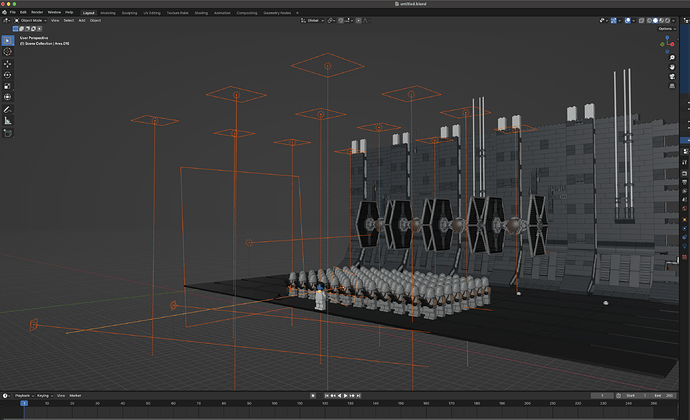This screenshot has height=420, width=690.
Task: Add a new workspace with plus
Action: point(297,13)
